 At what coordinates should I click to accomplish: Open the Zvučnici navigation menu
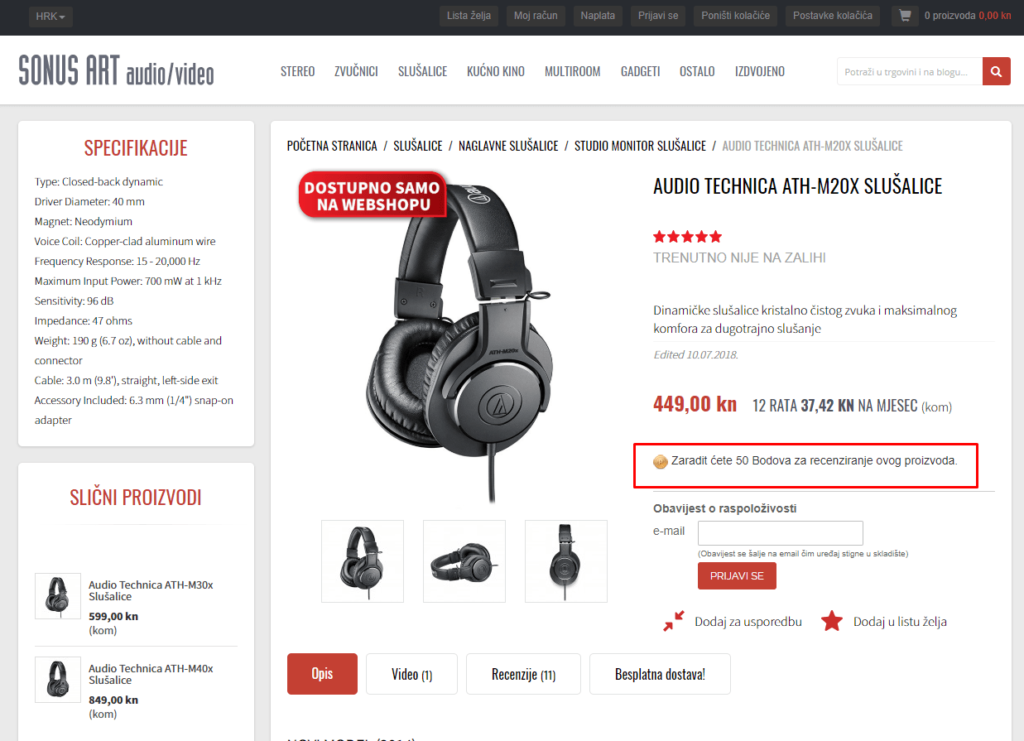click(356, 71)
